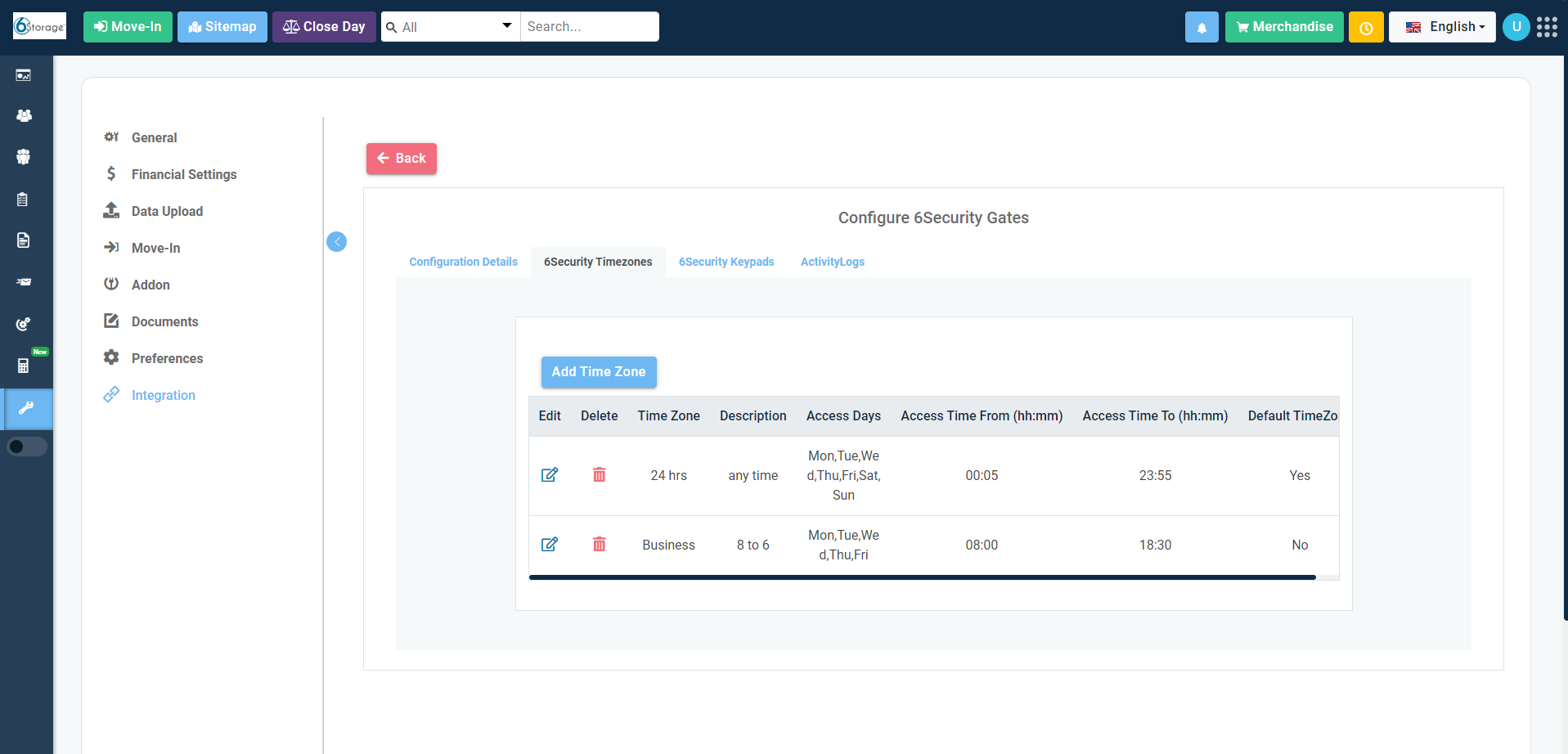
Task: Click the 'Configure 6Security Gates' heading
Action: pos(933,218)
